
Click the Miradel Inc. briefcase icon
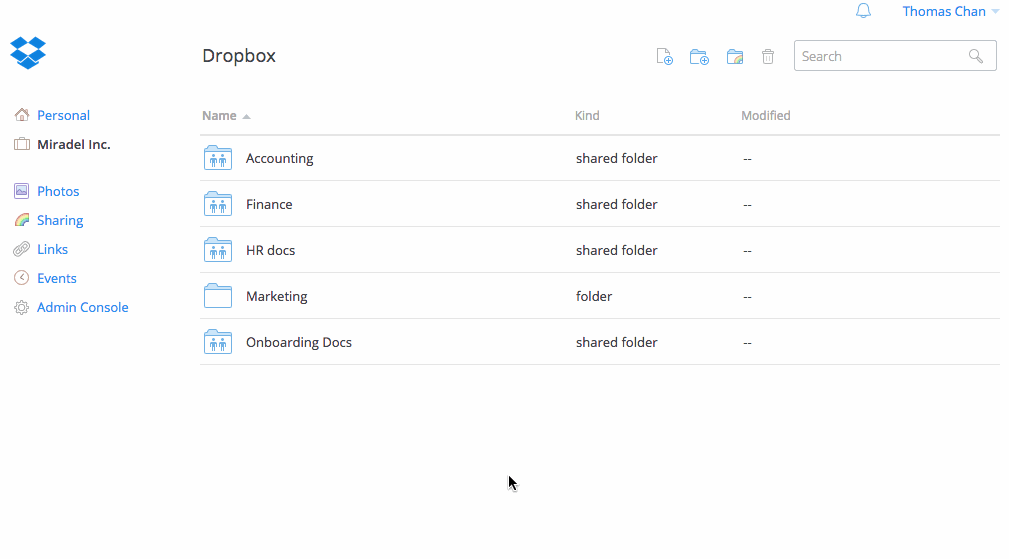click(x=22, y=144)
